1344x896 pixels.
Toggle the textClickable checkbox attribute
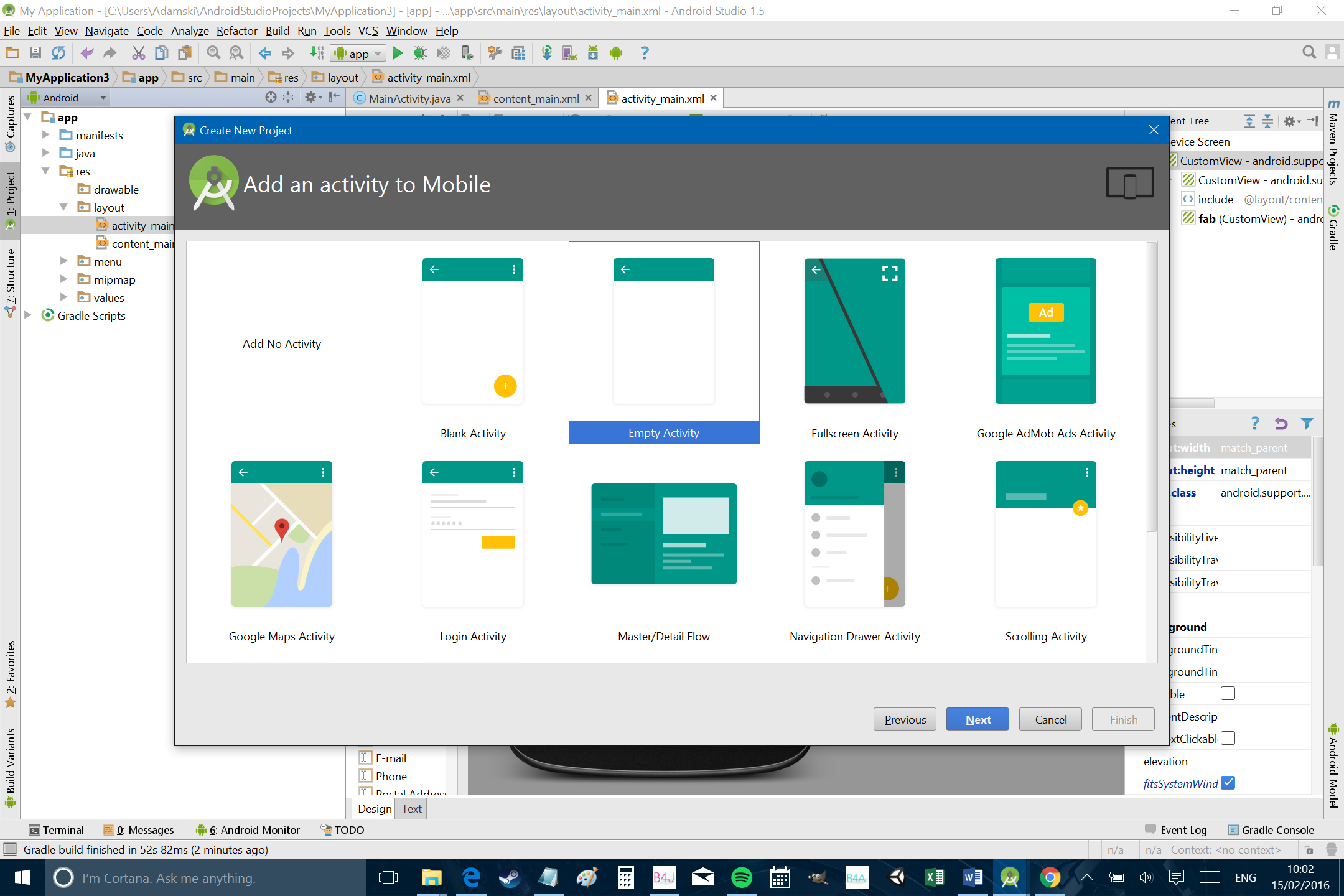[1228, 738]
